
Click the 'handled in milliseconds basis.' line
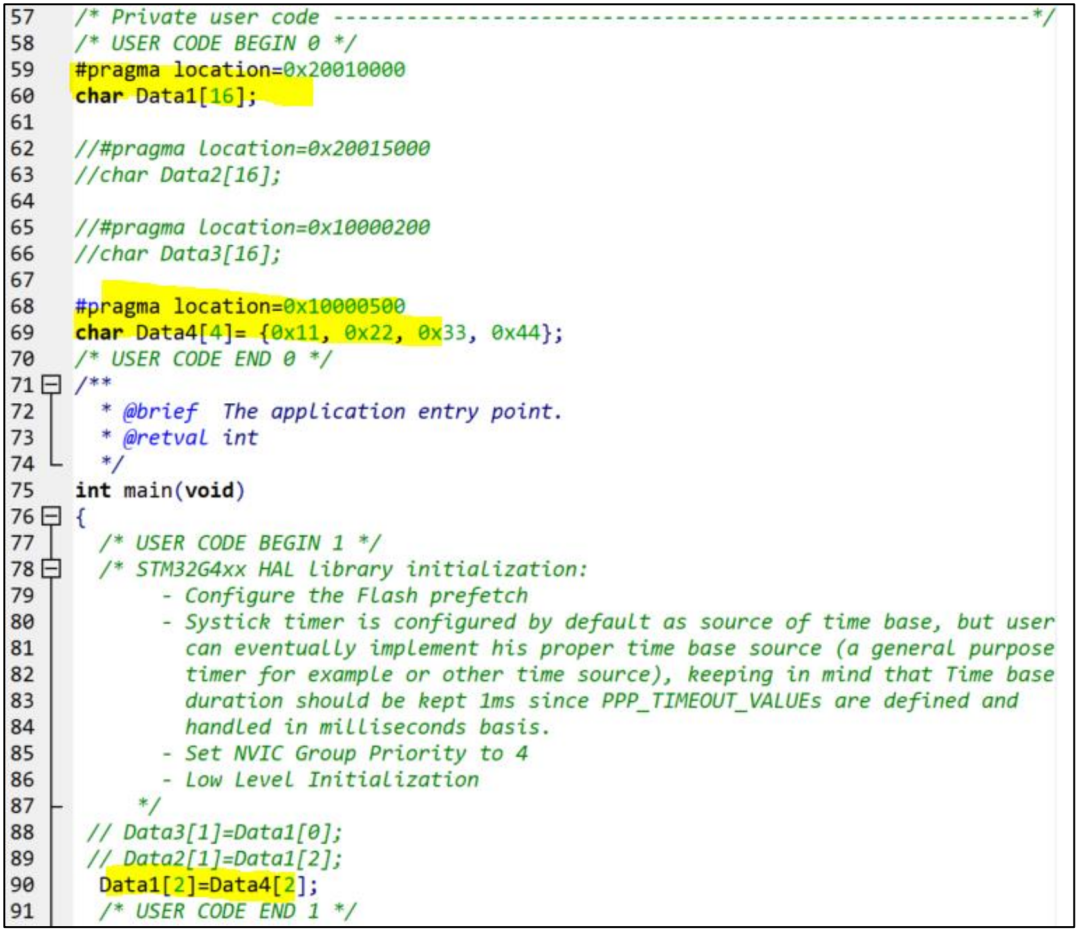[368, 727]
